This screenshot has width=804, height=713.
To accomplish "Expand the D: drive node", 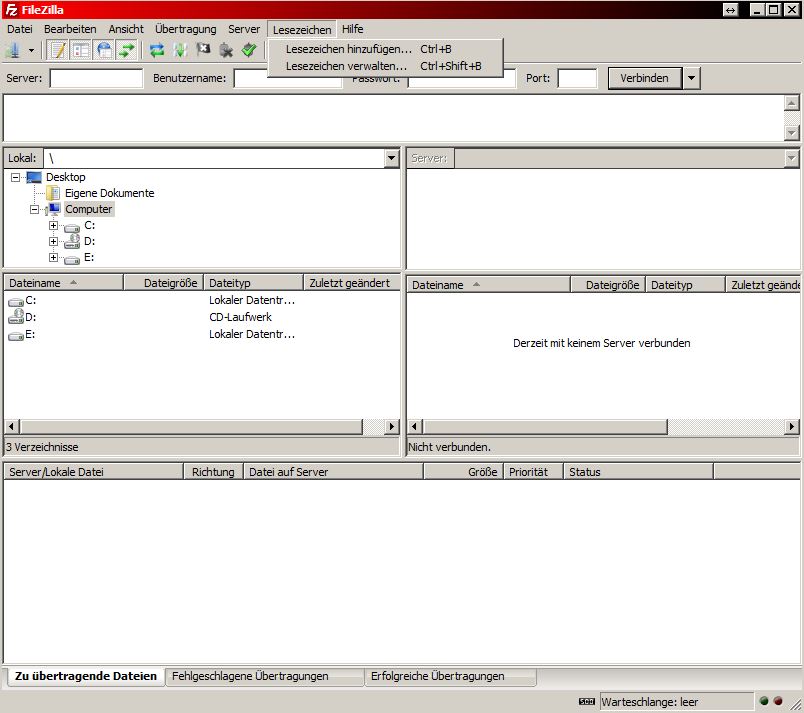I will coord(53,241).
